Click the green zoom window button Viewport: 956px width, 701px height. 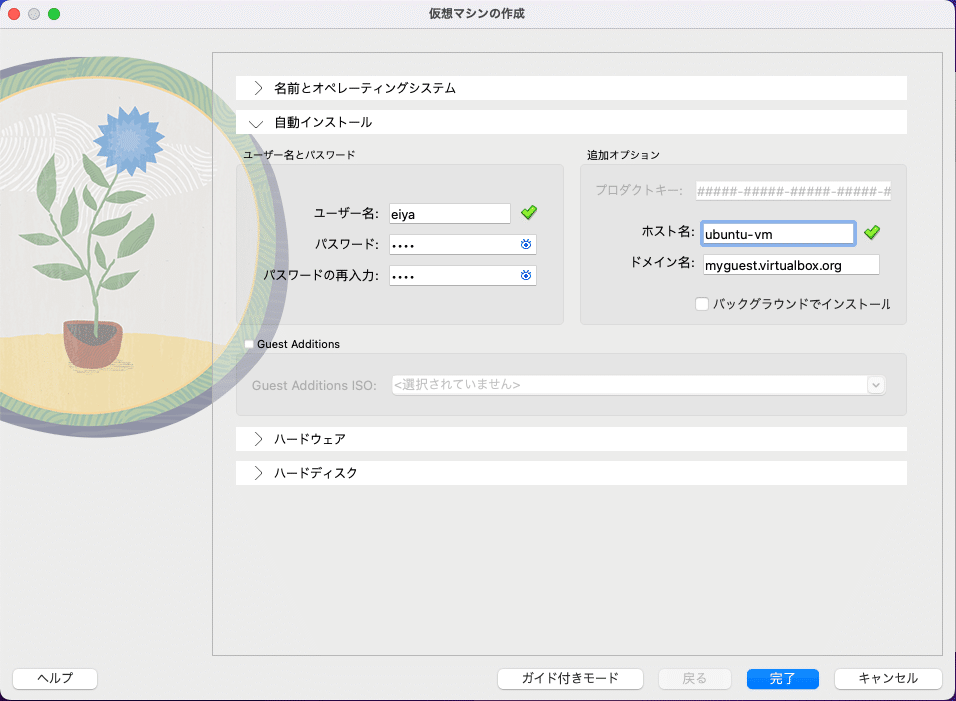[x=54, y=13]
